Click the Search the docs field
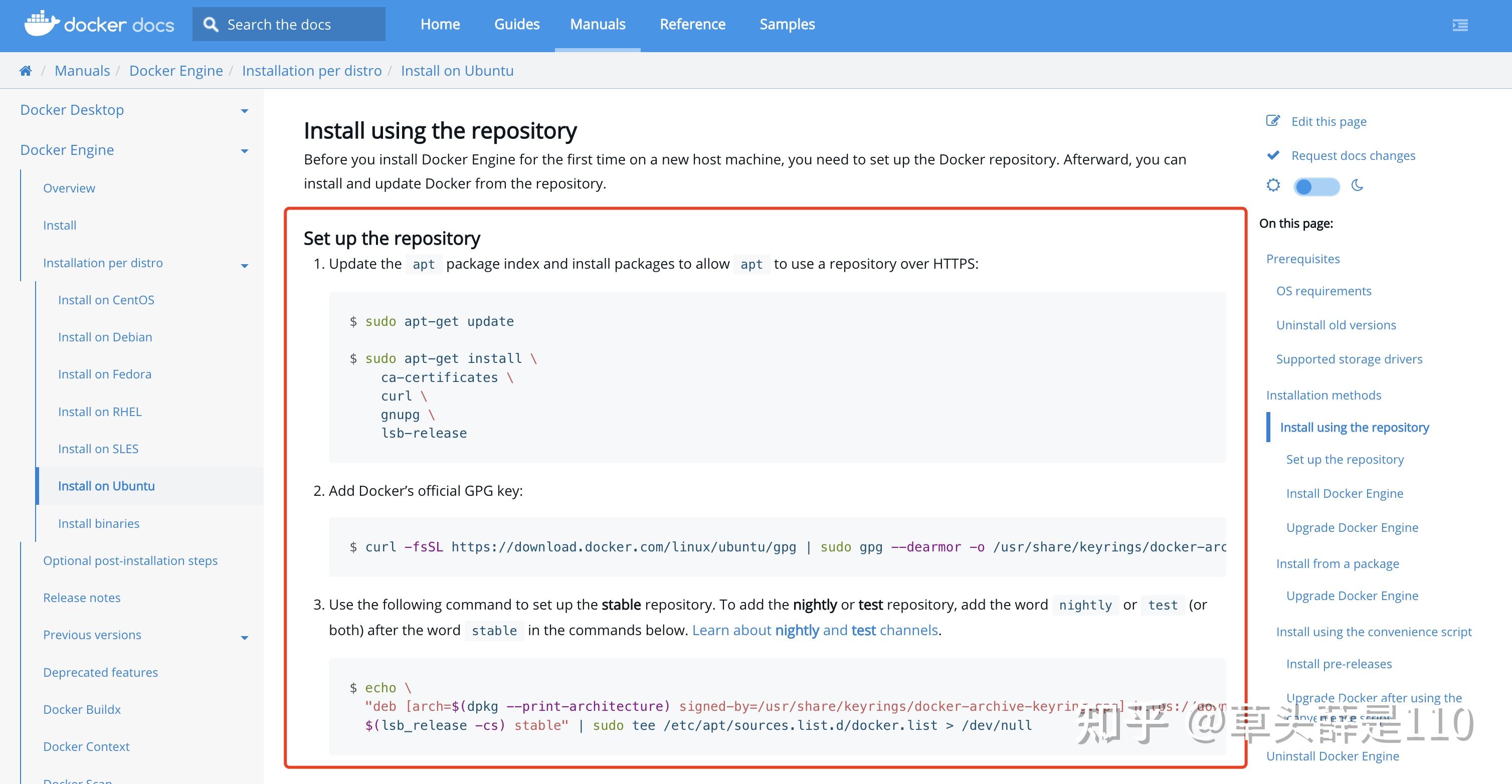Viewport: 1512px width, 784px height. tap(299, 24)
